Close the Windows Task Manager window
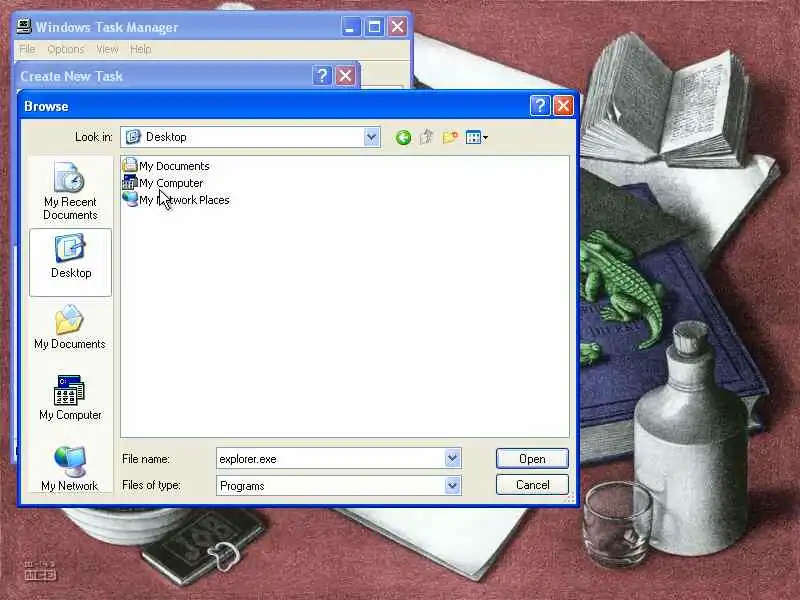Viewport: 800px width, 600px height. click(x=397, y=27)
